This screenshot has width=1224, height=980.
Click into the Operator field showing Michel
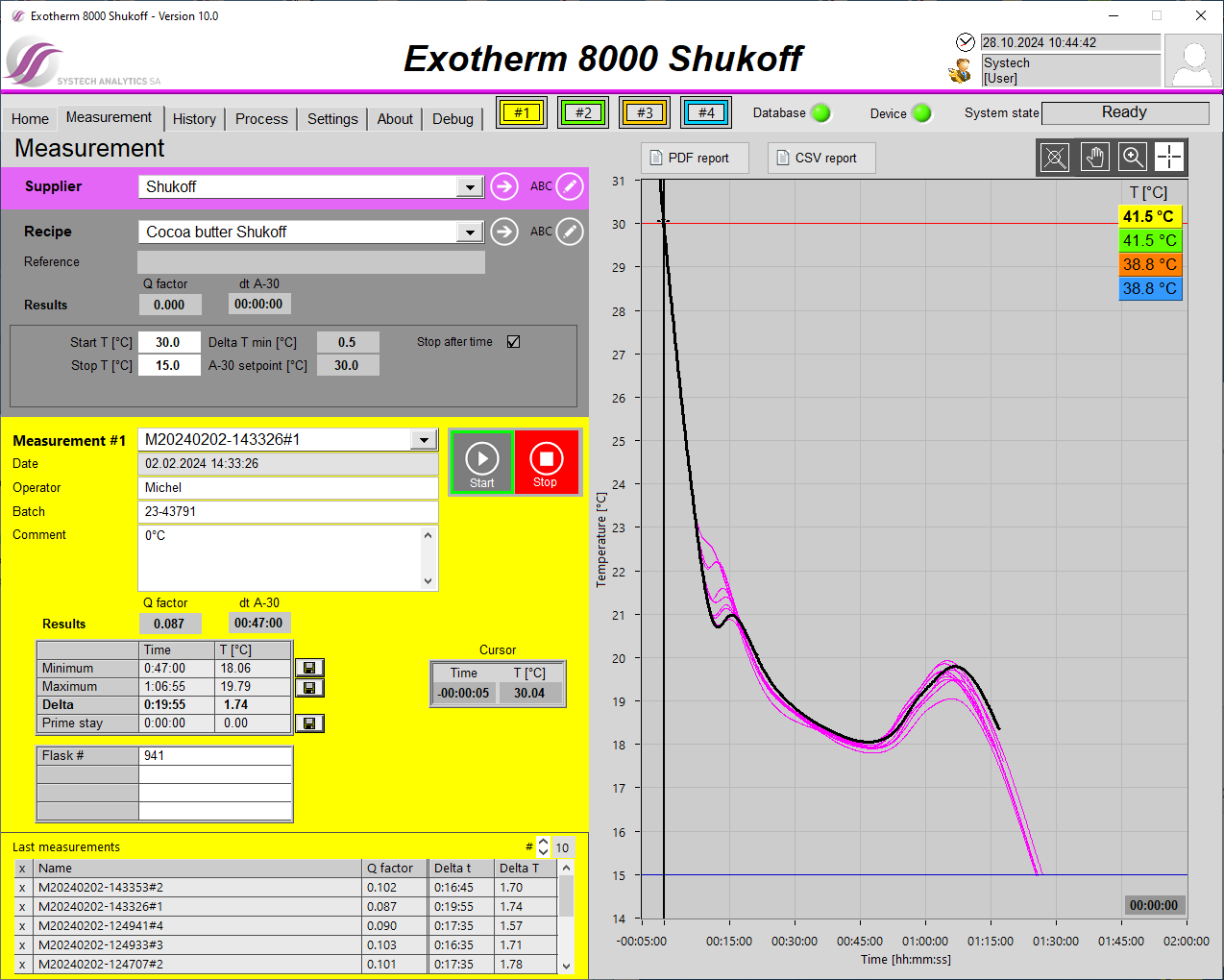click(288, 488)
